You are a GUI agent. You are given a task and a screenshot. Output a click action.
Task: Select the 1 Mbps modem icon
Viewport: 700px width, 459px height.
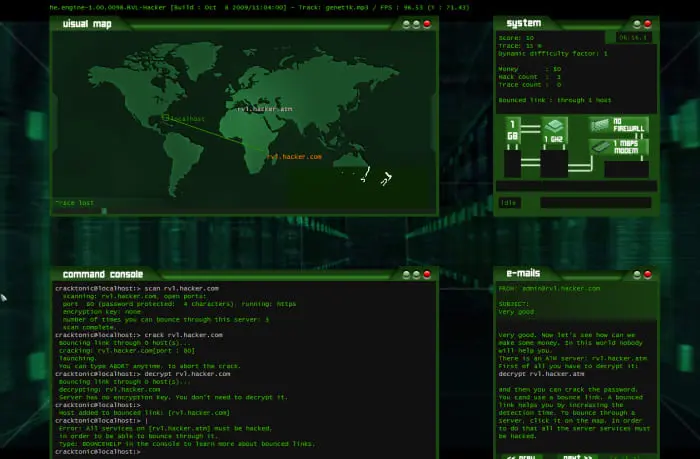pos(618,147)
